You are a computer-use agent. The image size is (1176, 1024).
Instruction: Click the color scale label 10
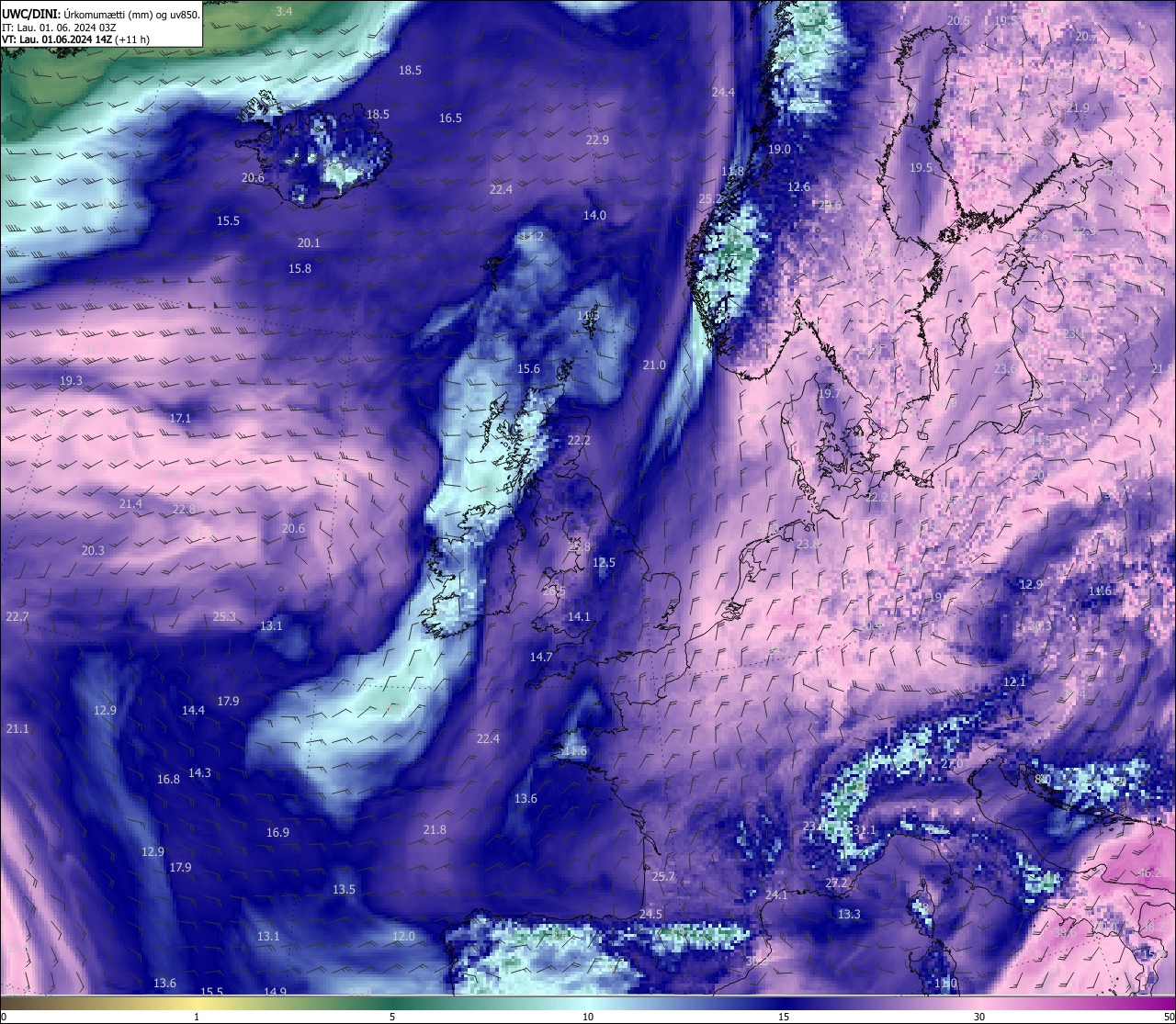click(588, 1017)
